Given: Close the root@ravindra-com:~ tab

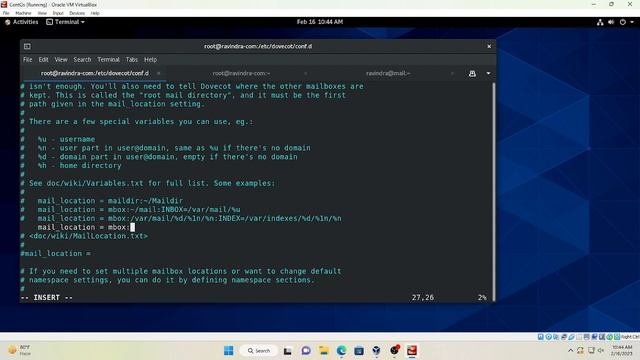Looking at the screenshot, I should click(305, 73).
